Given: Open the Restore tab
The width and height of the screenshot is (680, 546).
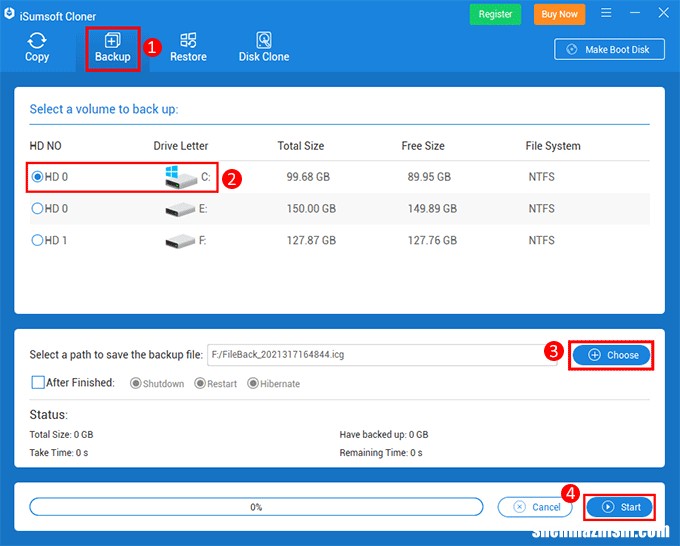Looking at the screenshot, I should [x=188, y=48].
